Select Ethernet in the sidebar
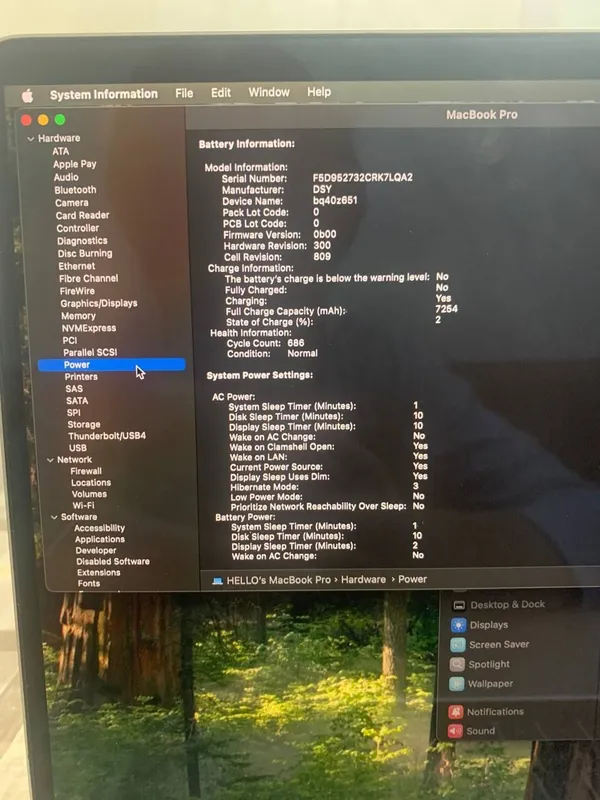 pyautogui.click(x=77, y=266)
